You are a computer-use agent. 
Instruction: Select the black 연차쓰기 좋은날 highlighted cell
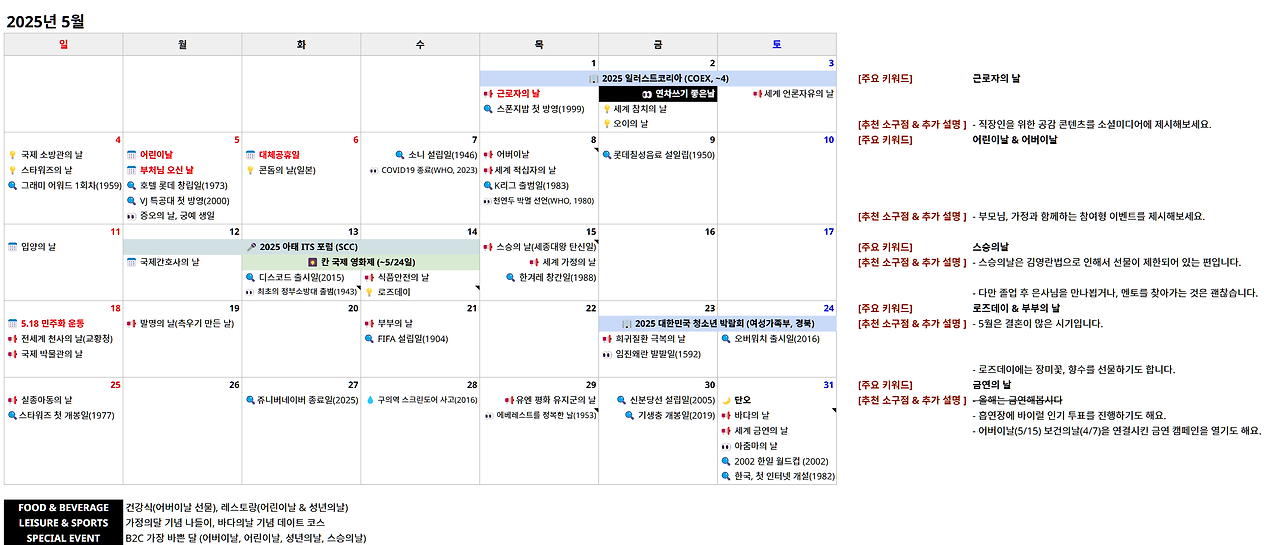[x=658, y=93]
